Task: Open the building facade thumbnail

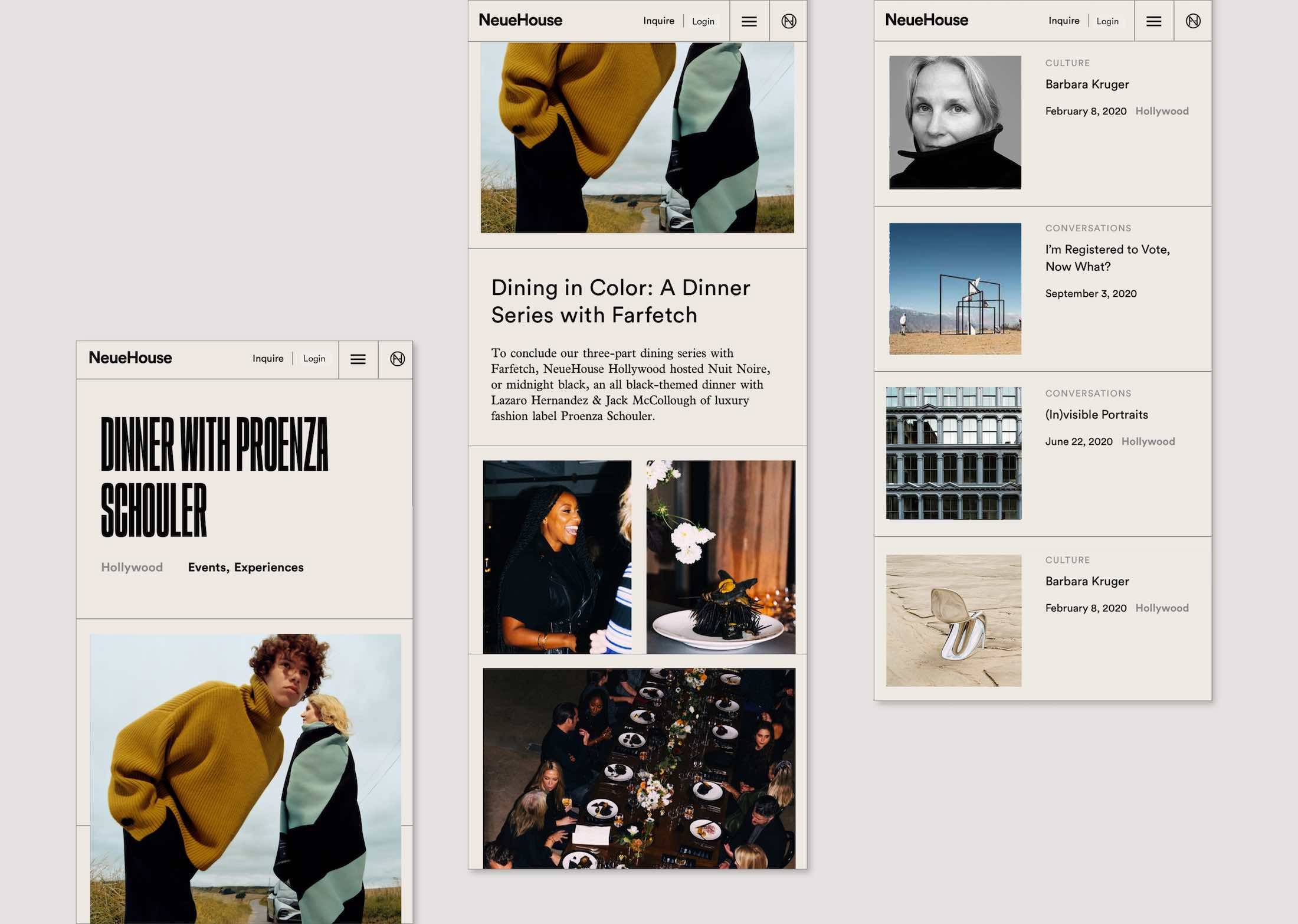Action: (953, 453)
